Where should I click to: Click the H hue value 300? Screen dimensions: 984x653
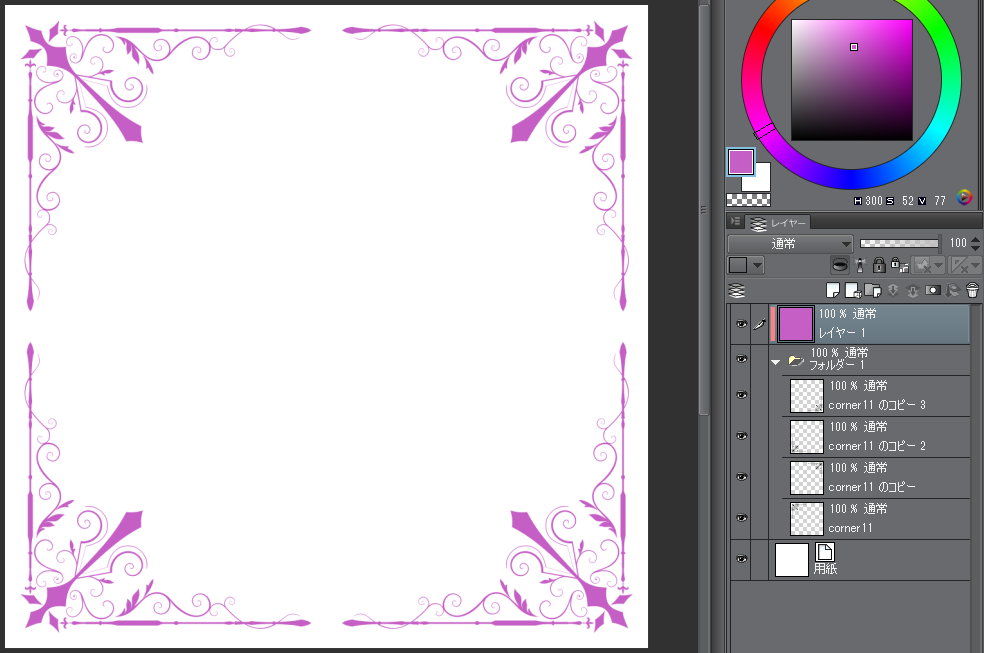click(x=874, y=201)
